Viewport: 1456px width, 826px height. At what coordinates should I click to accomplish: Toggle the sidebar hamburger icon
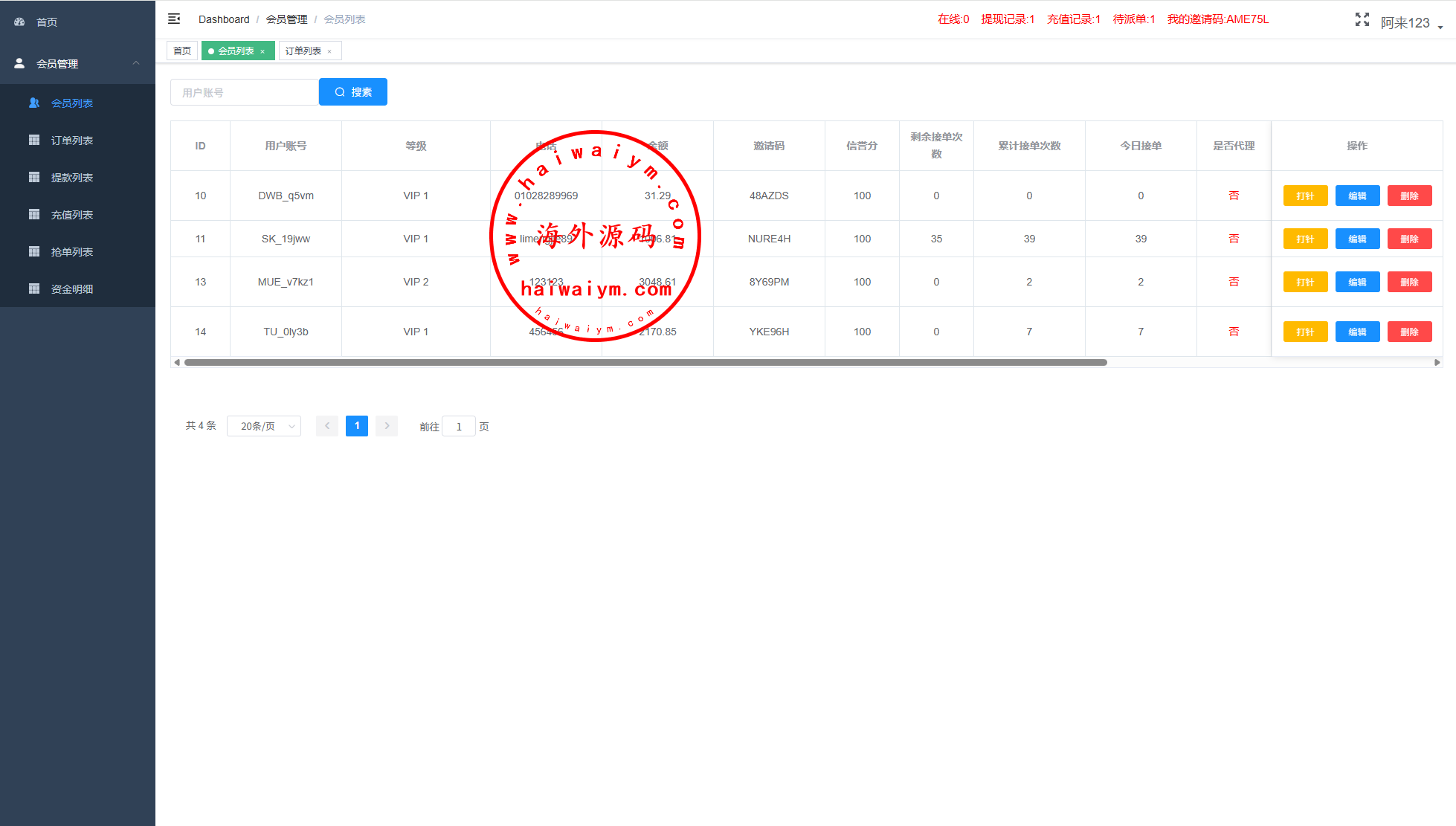[174, 19]
